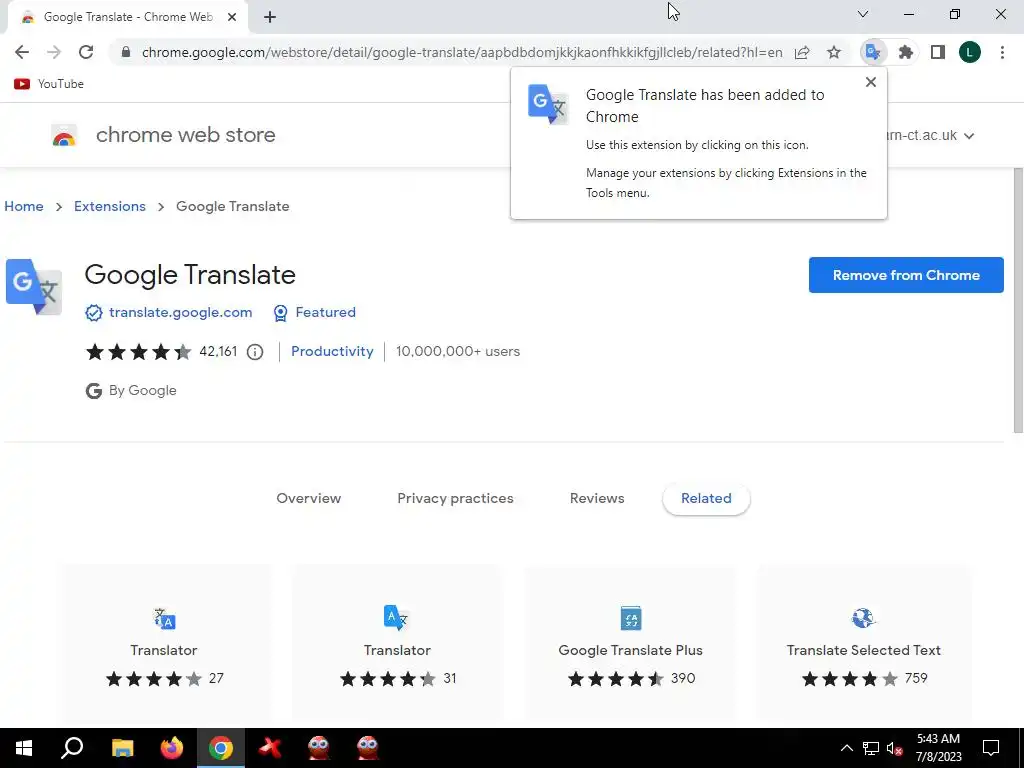The height and width of the screenshot is (768, 1024).
Task: Click the rating info icon beside 42,161
Action: [255, 352]
